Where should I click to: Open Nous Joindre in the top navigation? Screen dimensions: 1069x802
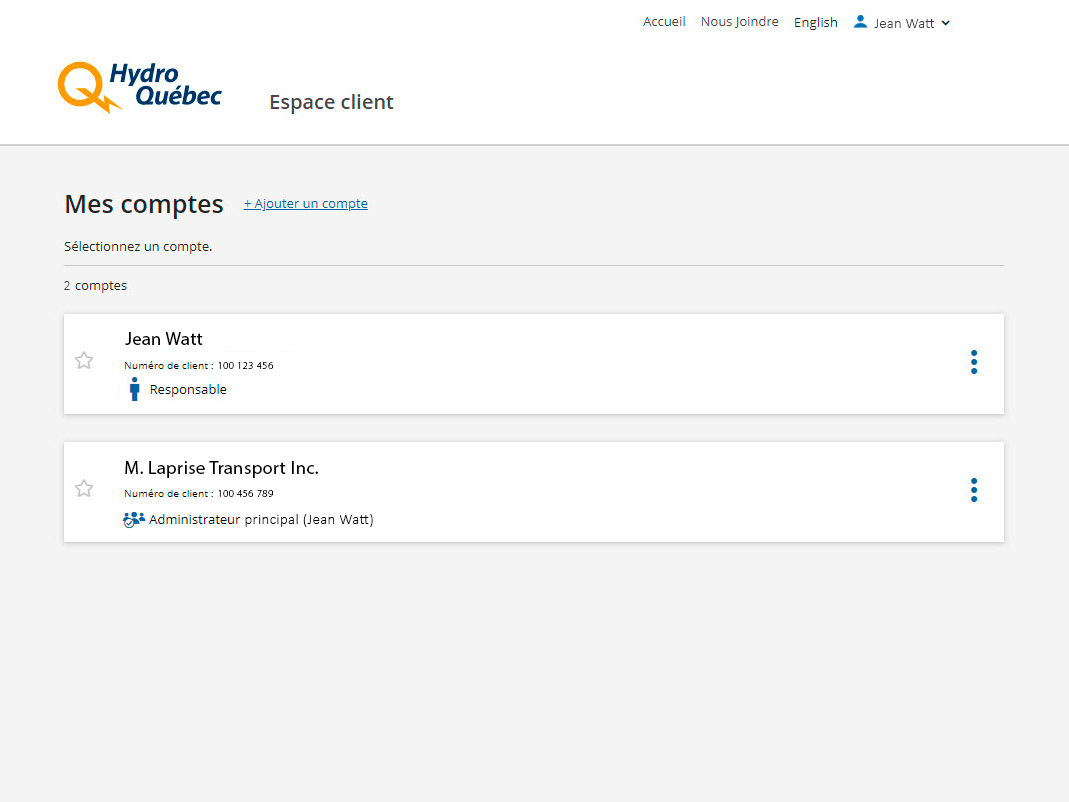739,22
